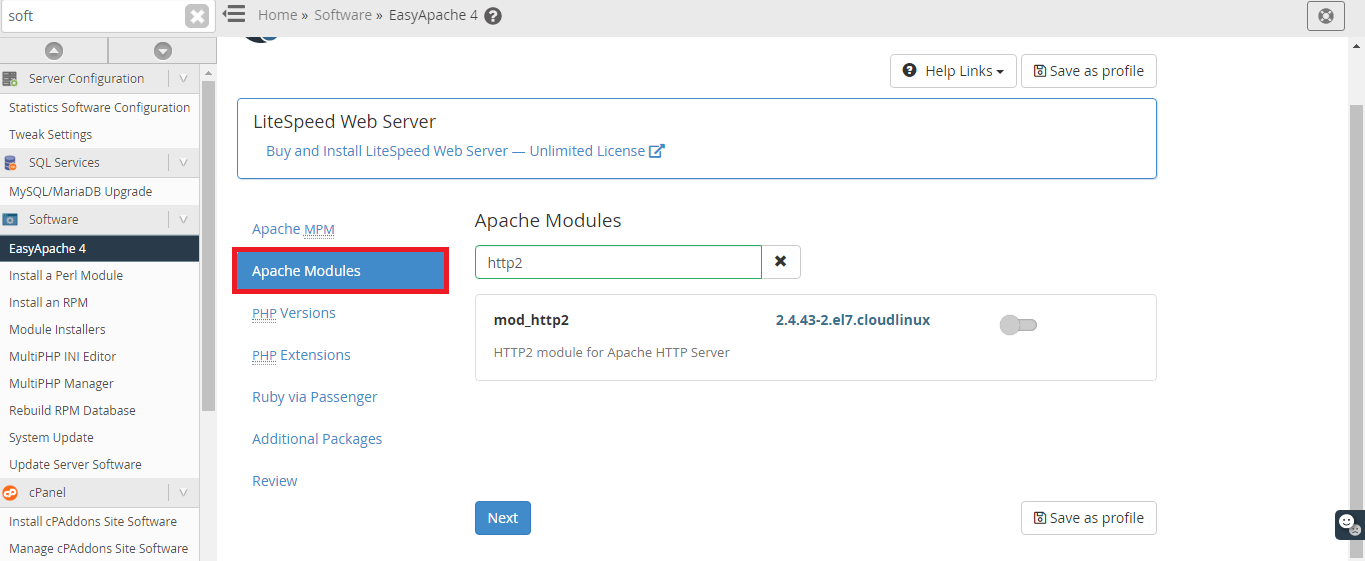
Task: Collapse the Software section chevron
Action: [x=183, y=220]
